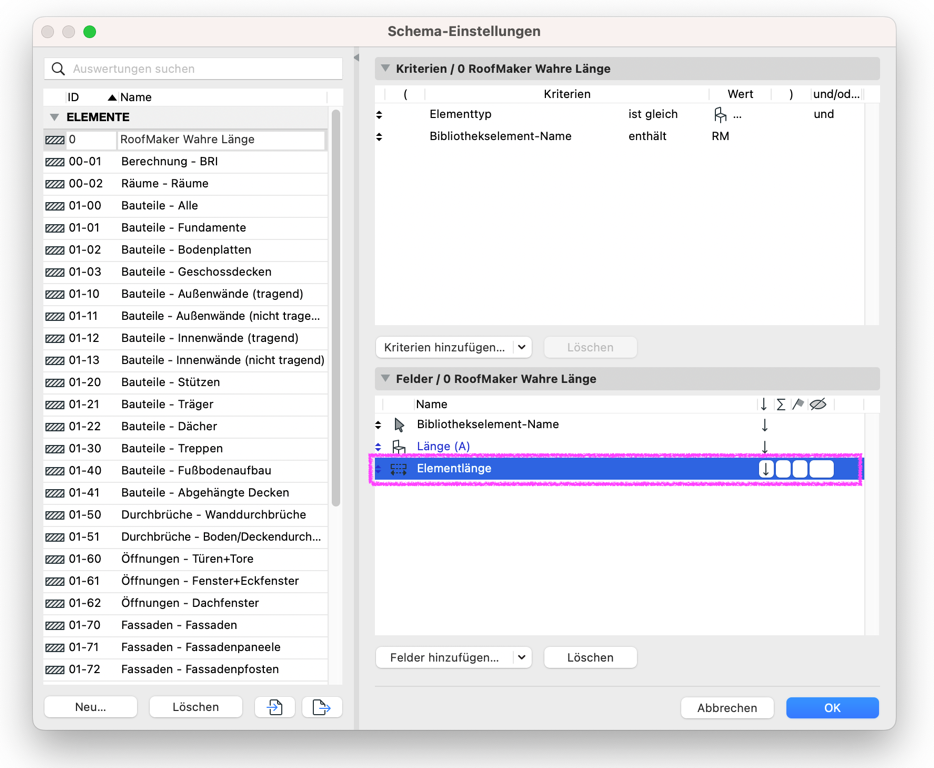The width and height of the screenshot is (934, 768).
Task: Click the Name column header in Felder
Action: tap(432, 405)
